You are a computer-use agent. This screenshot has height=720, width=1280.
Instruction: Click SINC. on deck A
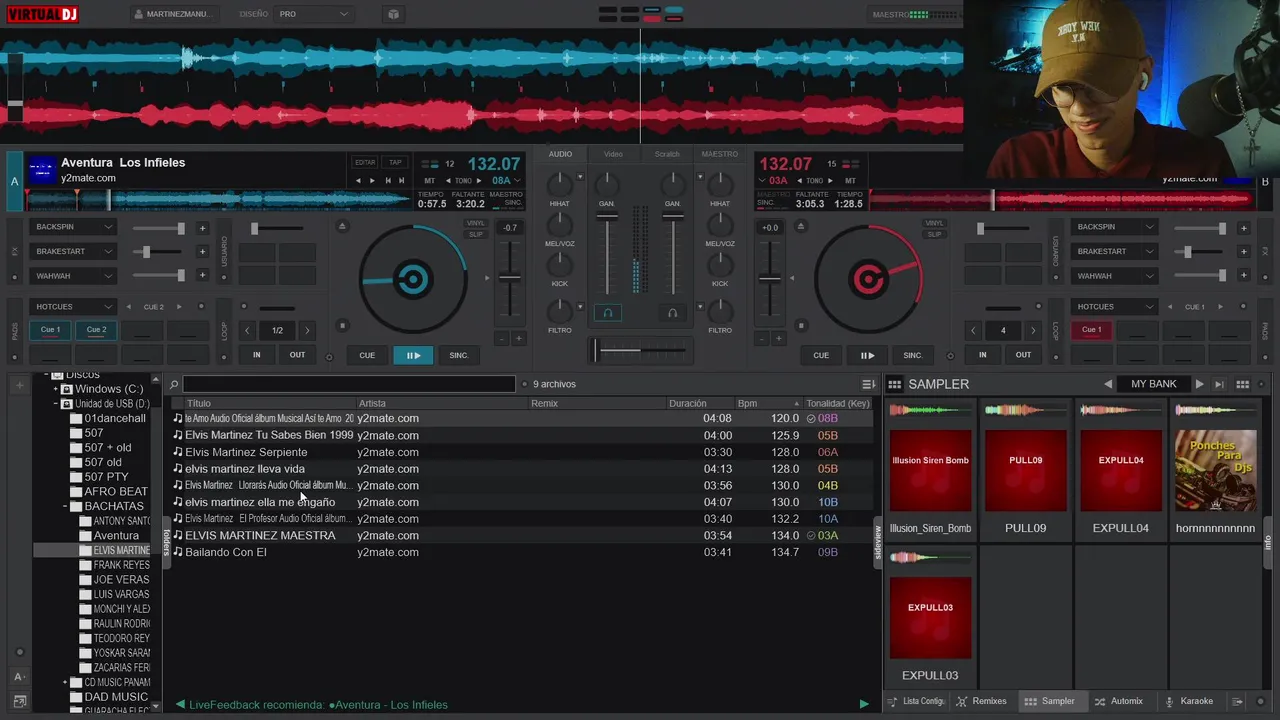point(459,355)
